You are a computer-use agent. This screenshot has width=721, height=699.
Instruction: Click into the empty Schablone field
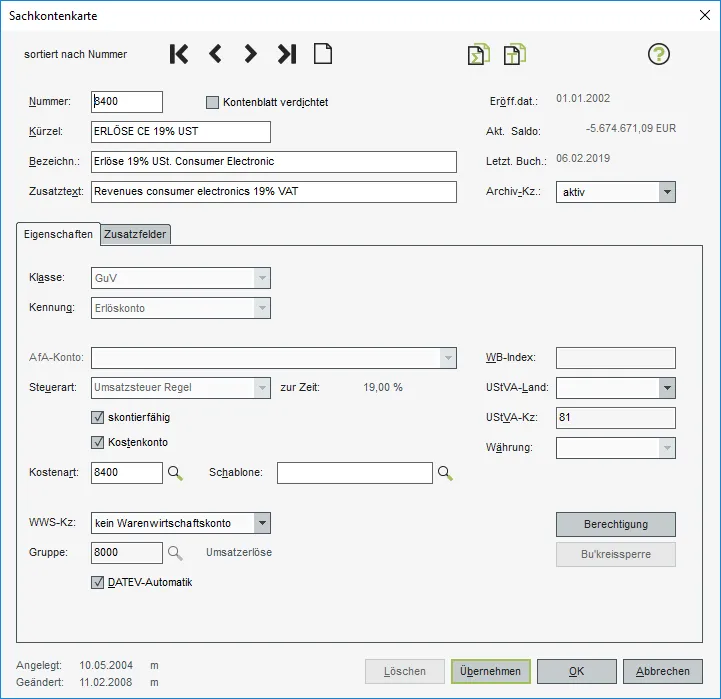click(355, 473)
